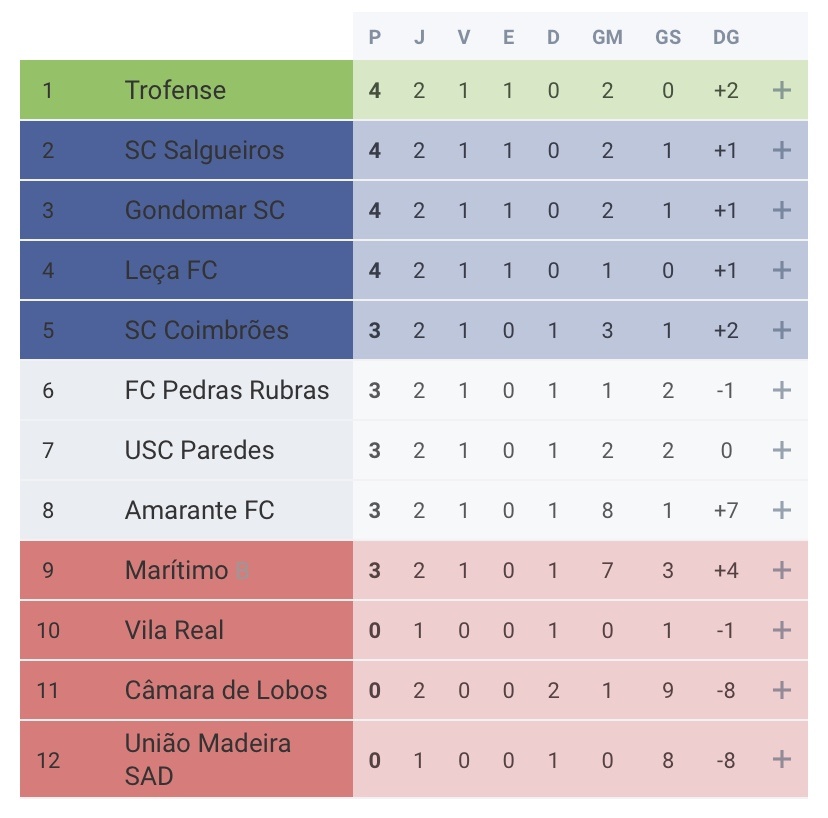
Task: Open Trofense team page
Action: (x=175, y=90)
